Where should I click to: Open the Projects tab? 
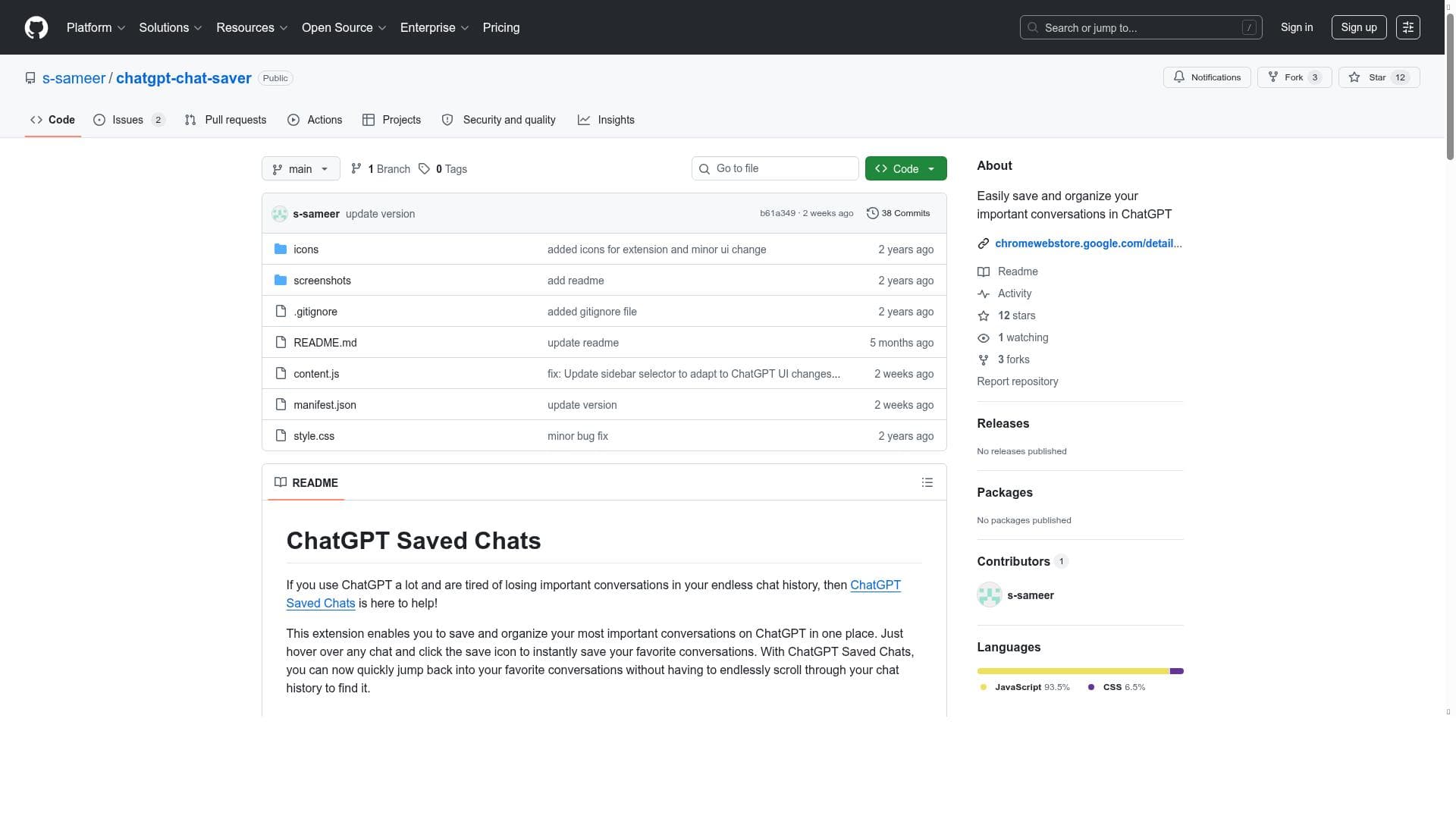point(392,120)
